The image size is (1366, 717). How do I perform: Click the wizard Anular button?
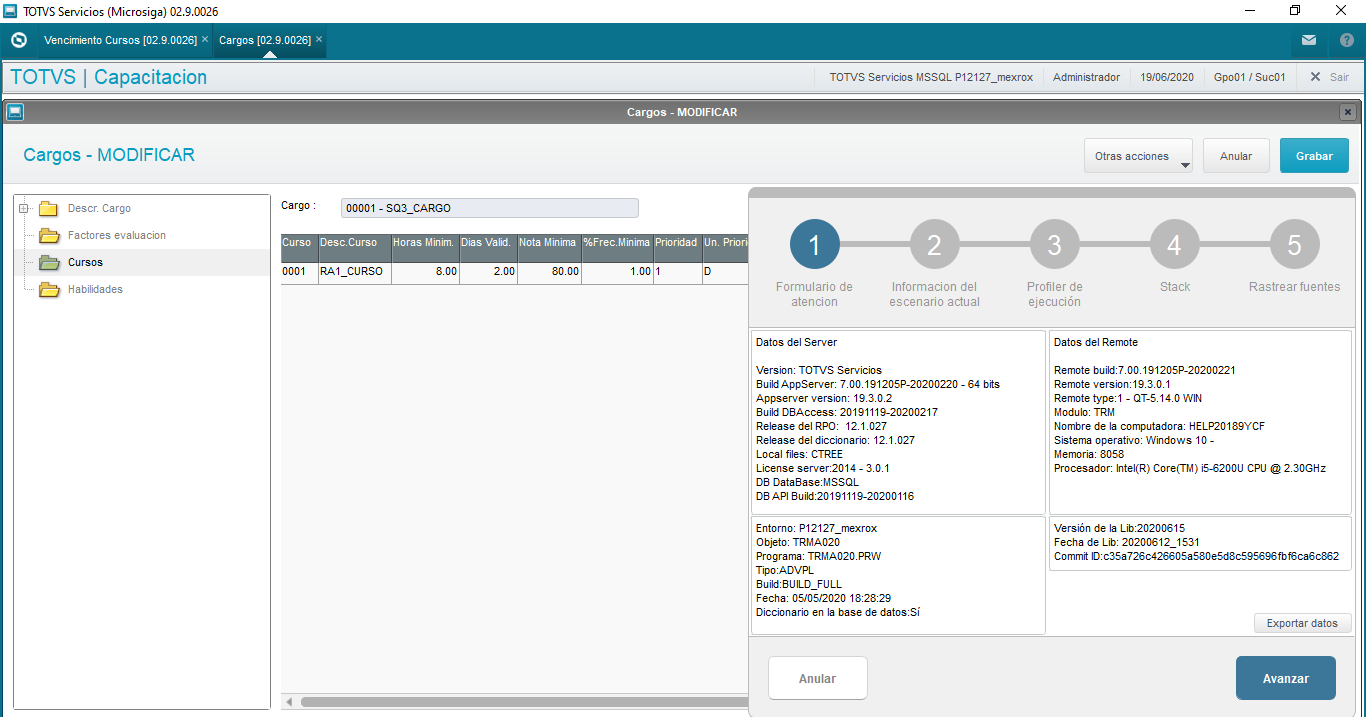tap(817, 678)
